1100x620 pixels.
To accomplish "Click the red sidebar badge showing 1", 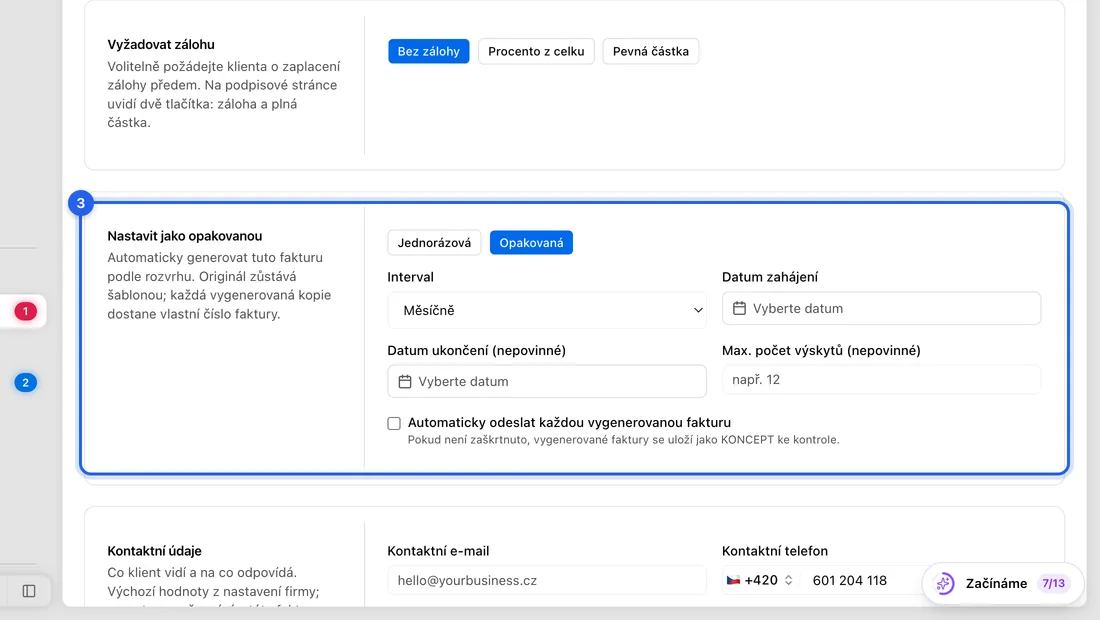I will [25, 311].
